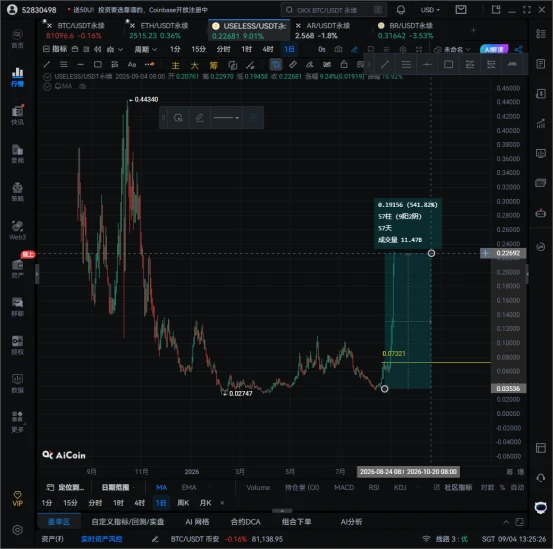Select the eraser drawing tool
This screenshot has height=549, width=554.
pos(310,64)
